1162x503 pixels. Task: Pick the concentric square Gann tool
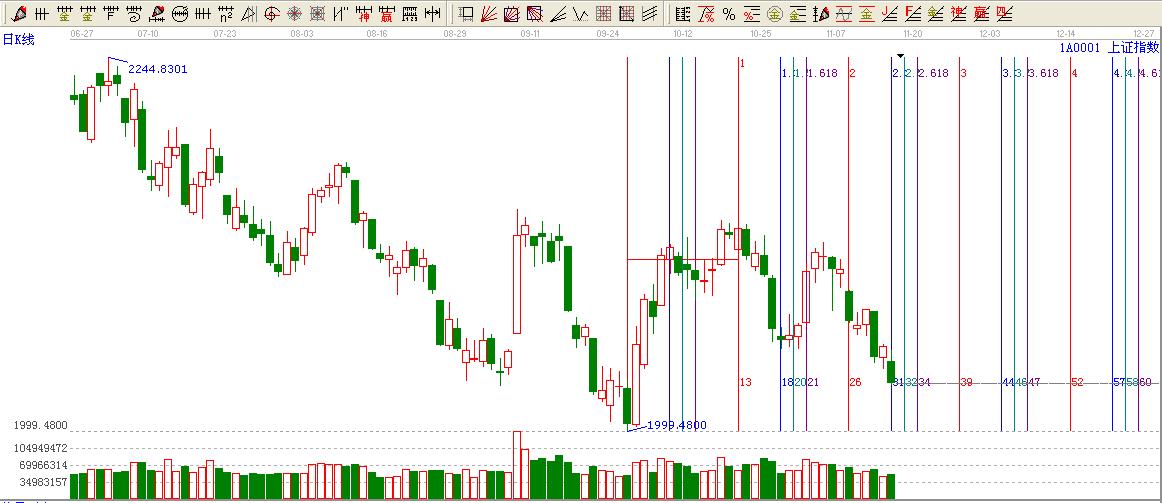tap(318, 14)
